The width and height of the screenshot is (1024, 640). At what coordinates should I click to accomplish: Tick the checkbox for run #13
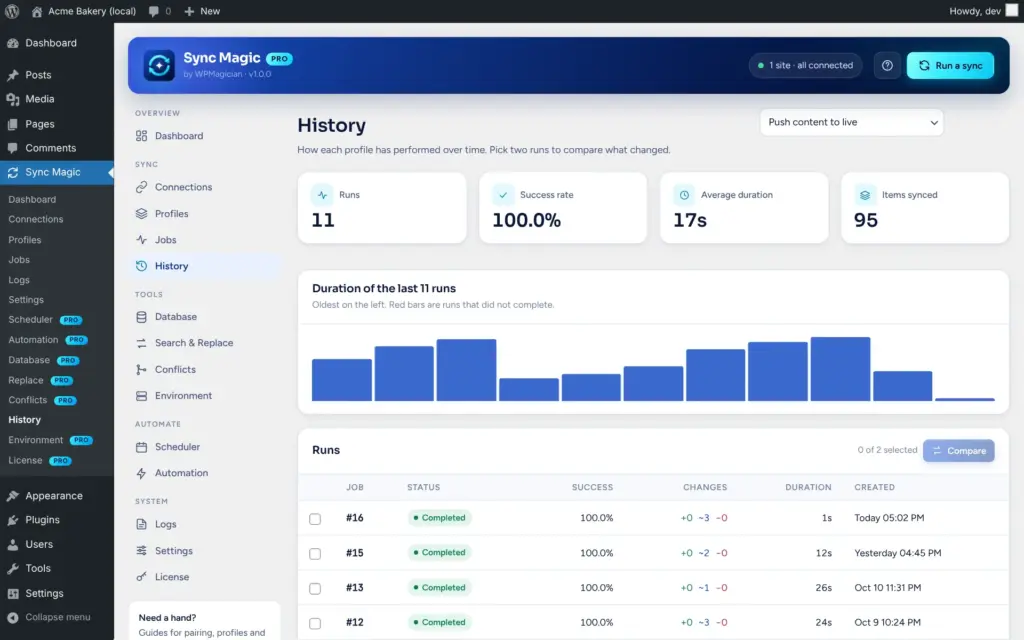pos(315,588)
